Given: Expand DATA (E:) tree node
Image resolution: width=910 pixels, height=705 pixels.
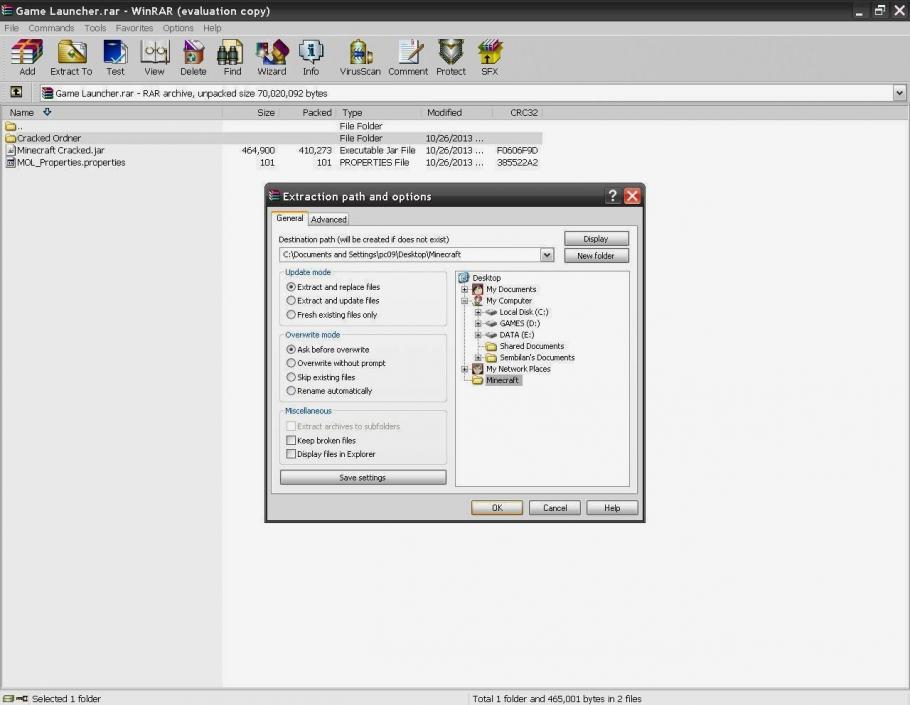Looking at the screenshot, I should [x=478, y=335].
